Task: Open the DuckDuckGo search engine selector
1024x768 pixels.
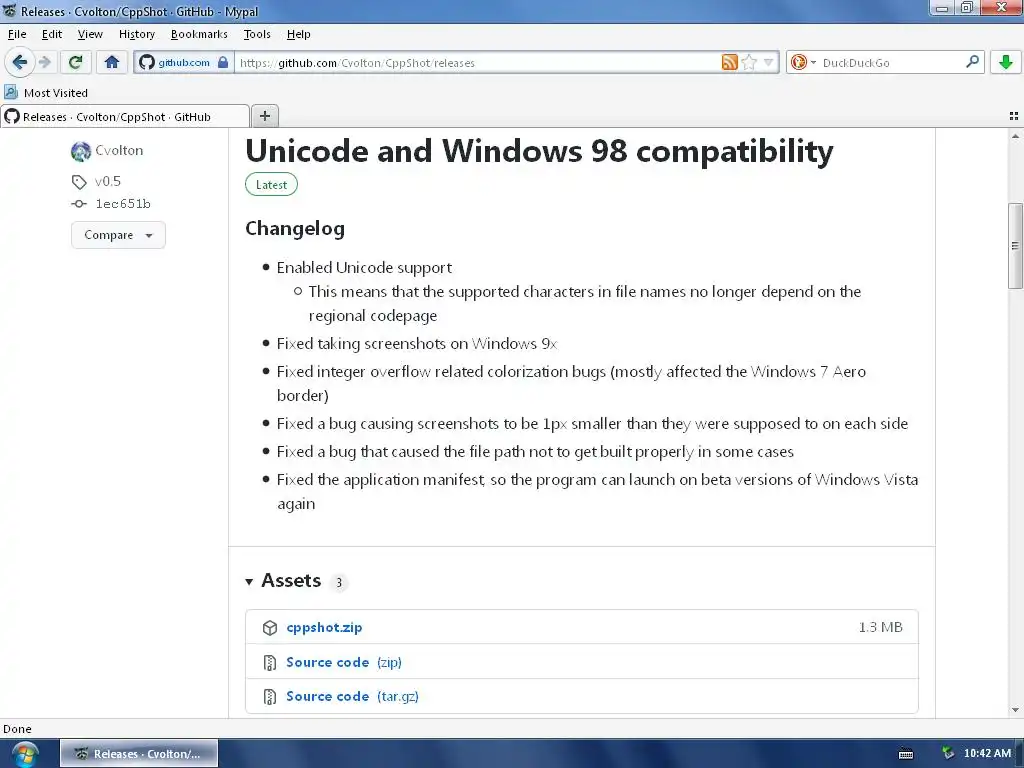Action: (x=803, y=62)
